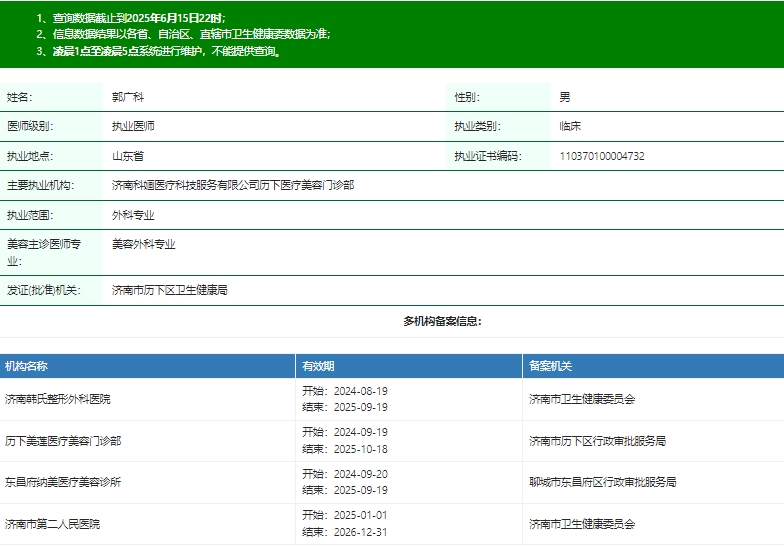The image size is (784, 547).
Task: Click end date 2025-10-18
Action: [361, 449]
